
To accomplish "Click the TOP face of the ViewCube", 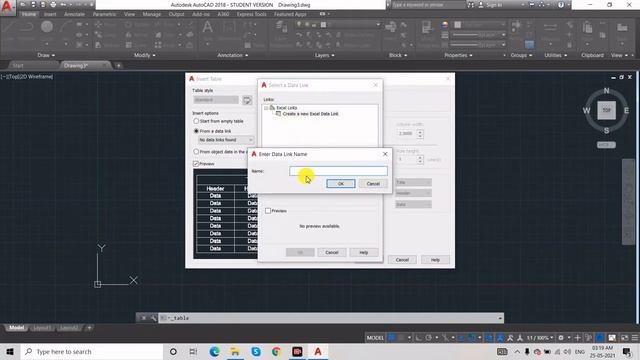I will [607, 110].
